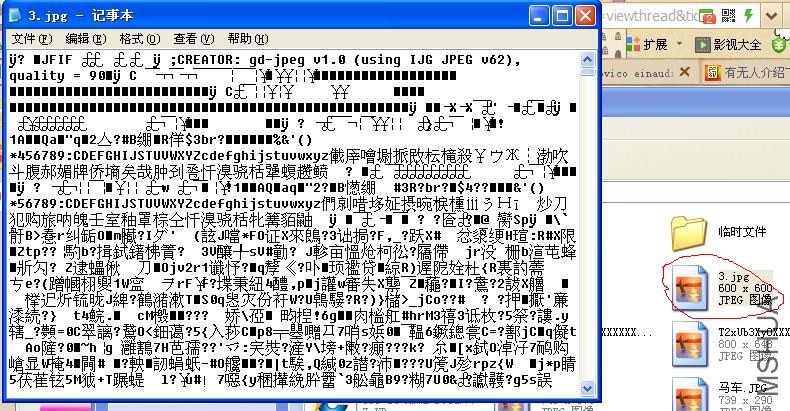Open the 查看(V) menu
The width and height of the screenshot is (790, 411).
[193, 38]
